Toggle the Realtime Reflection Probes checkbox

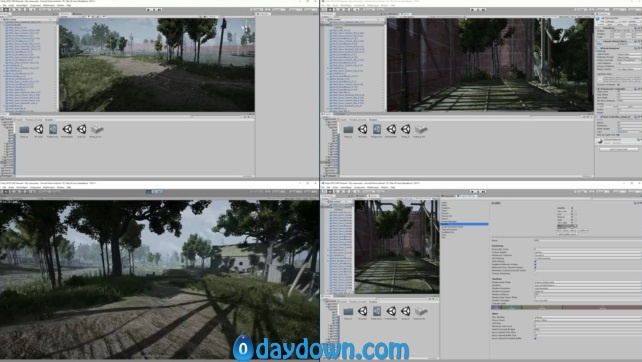click(x=536, y=264)
